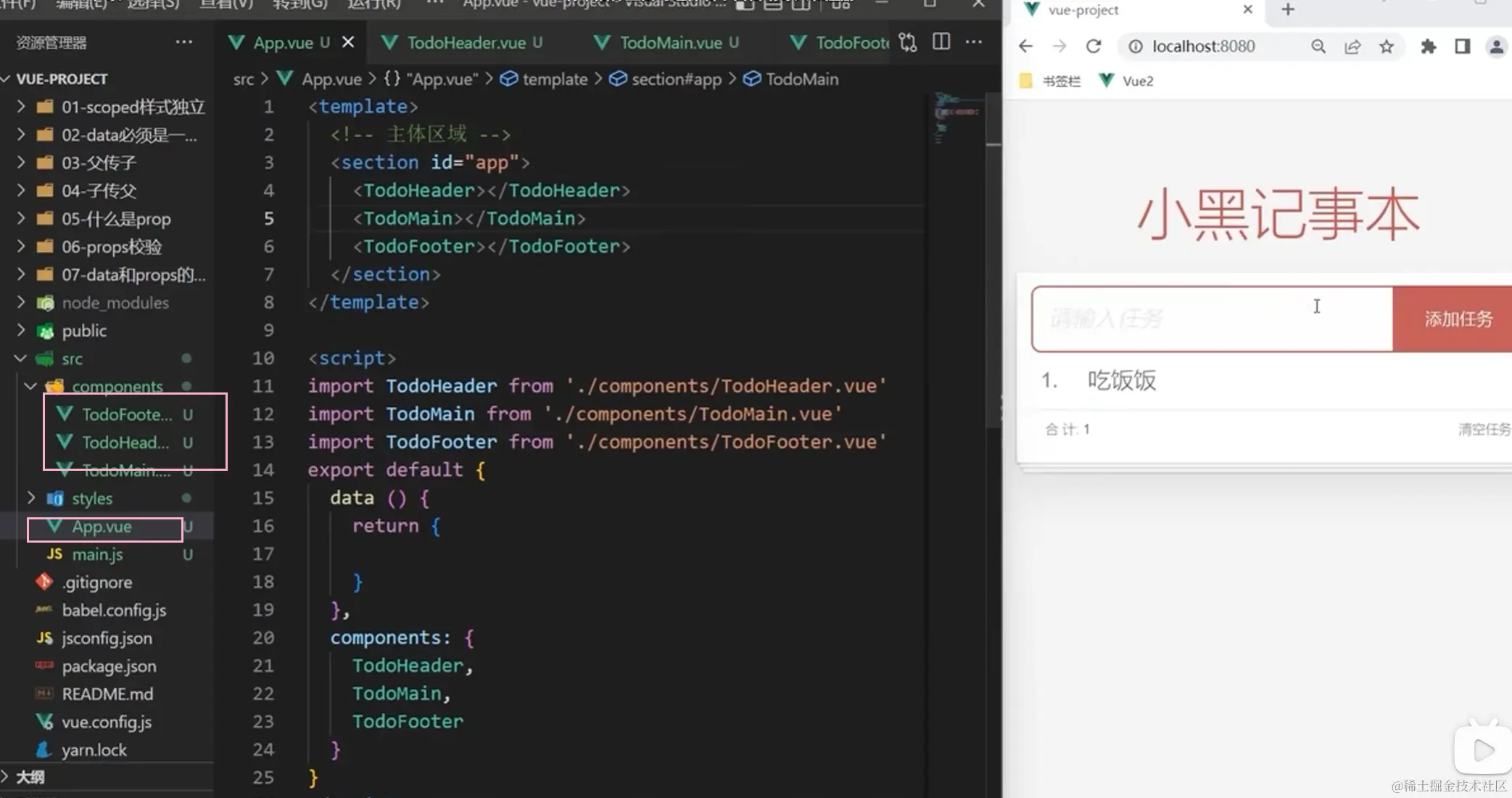The width and height of the screenshot is (1512, 798).
Task: Open the source control changes icon in the editor toolbar
Action: (907, 42)
